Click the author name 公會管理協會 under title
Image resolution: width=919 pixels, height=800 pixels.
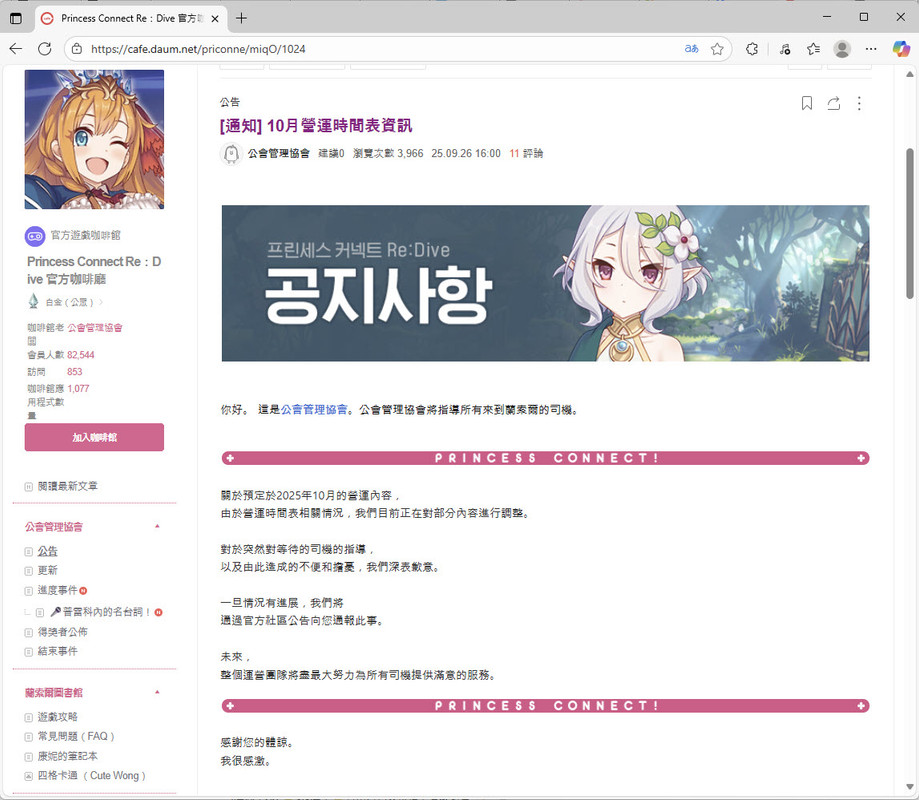click(x=278, y=154)
